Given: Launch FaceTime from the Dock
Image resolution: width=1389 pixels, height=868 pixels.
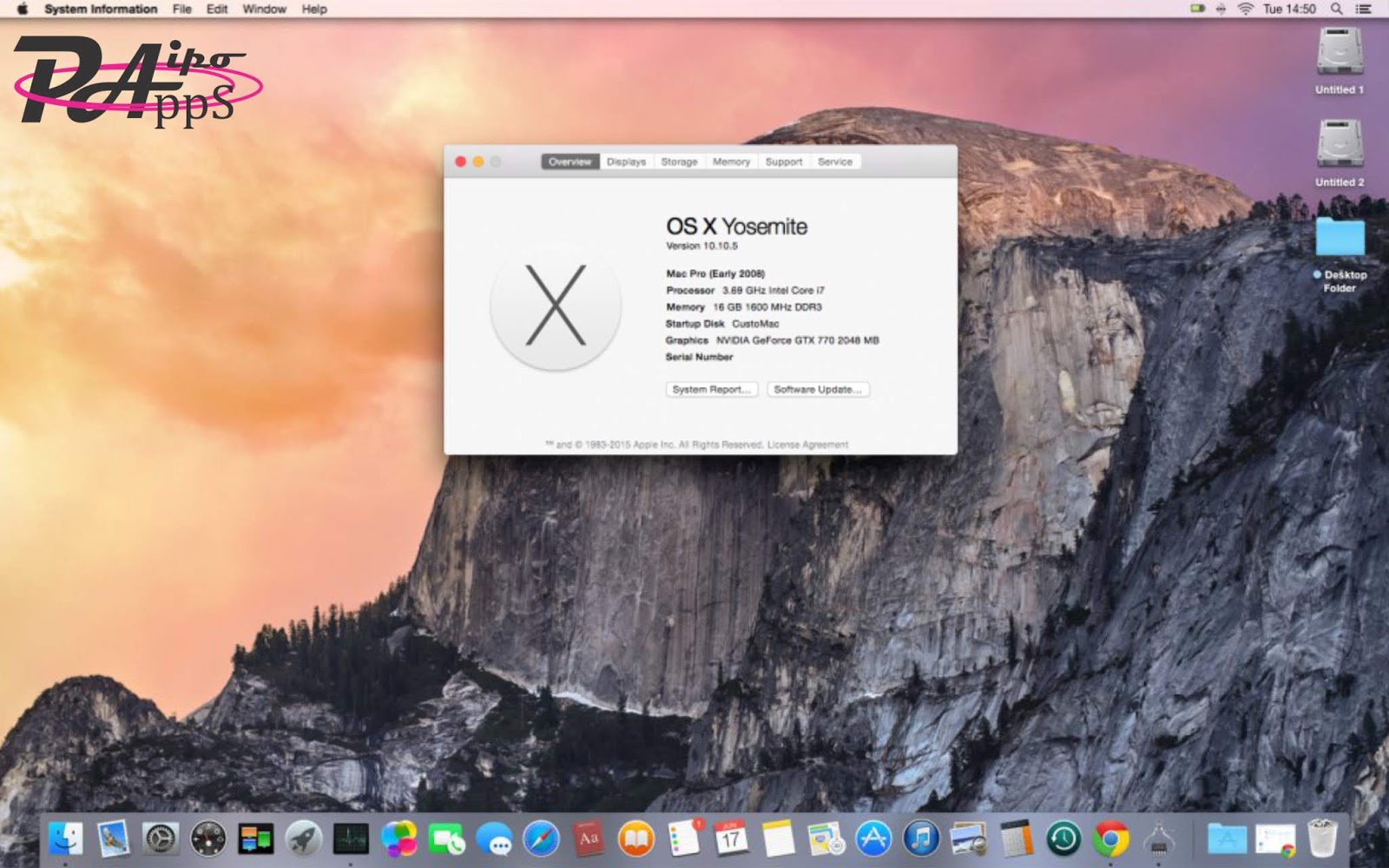Looking at the screenshot, I should pyautogui.click(x=446, y=838).
